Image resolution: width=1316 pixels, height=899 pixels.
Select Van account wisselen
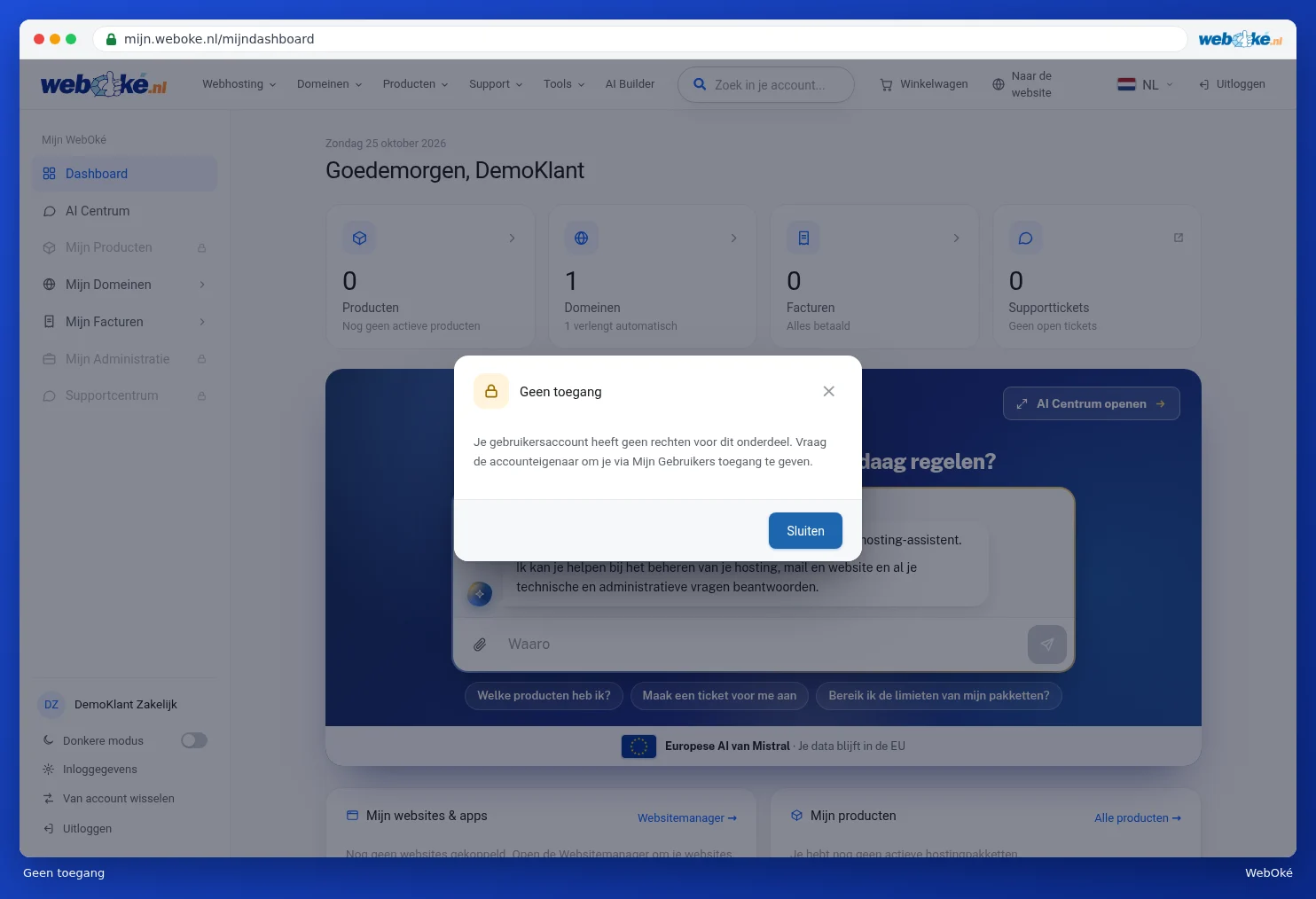pos(119,799)
